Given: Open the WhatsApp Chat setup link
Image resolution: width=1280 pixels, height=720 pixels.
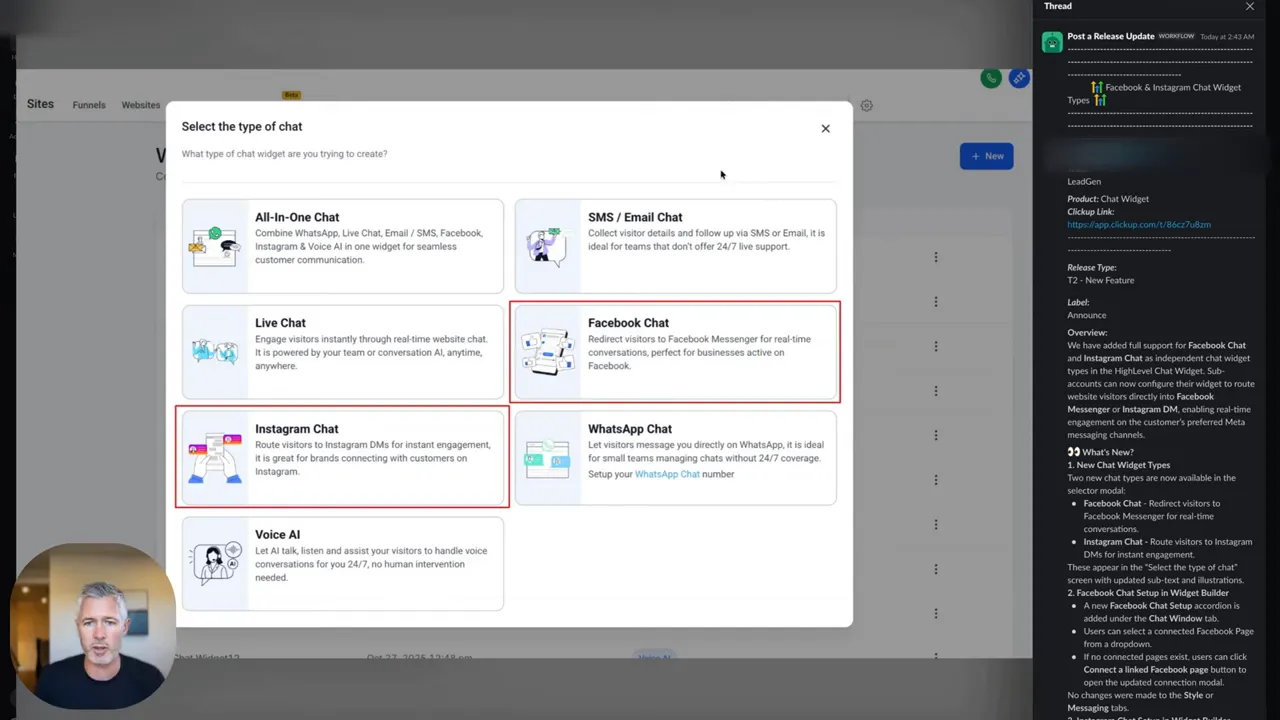Looking at the screenshot, I should [x=667, y=474].
